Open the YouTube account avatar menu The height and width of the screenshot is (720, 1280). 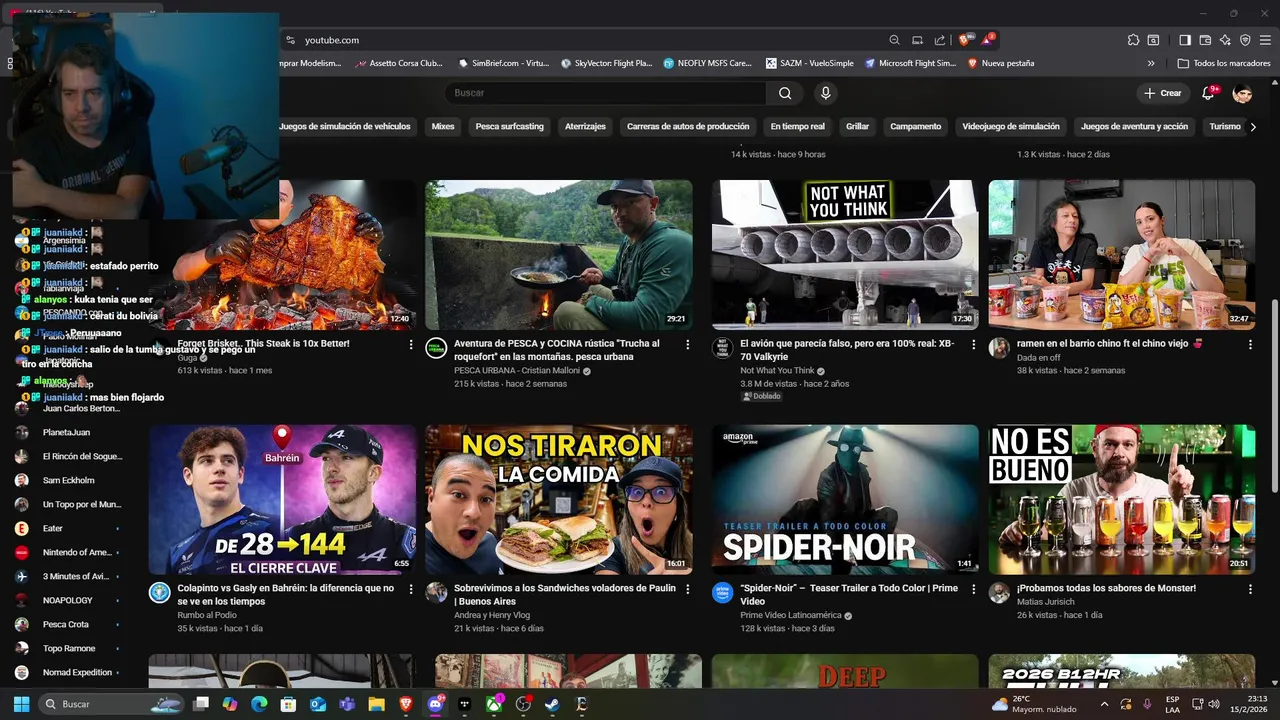[x=1242, y=93]
